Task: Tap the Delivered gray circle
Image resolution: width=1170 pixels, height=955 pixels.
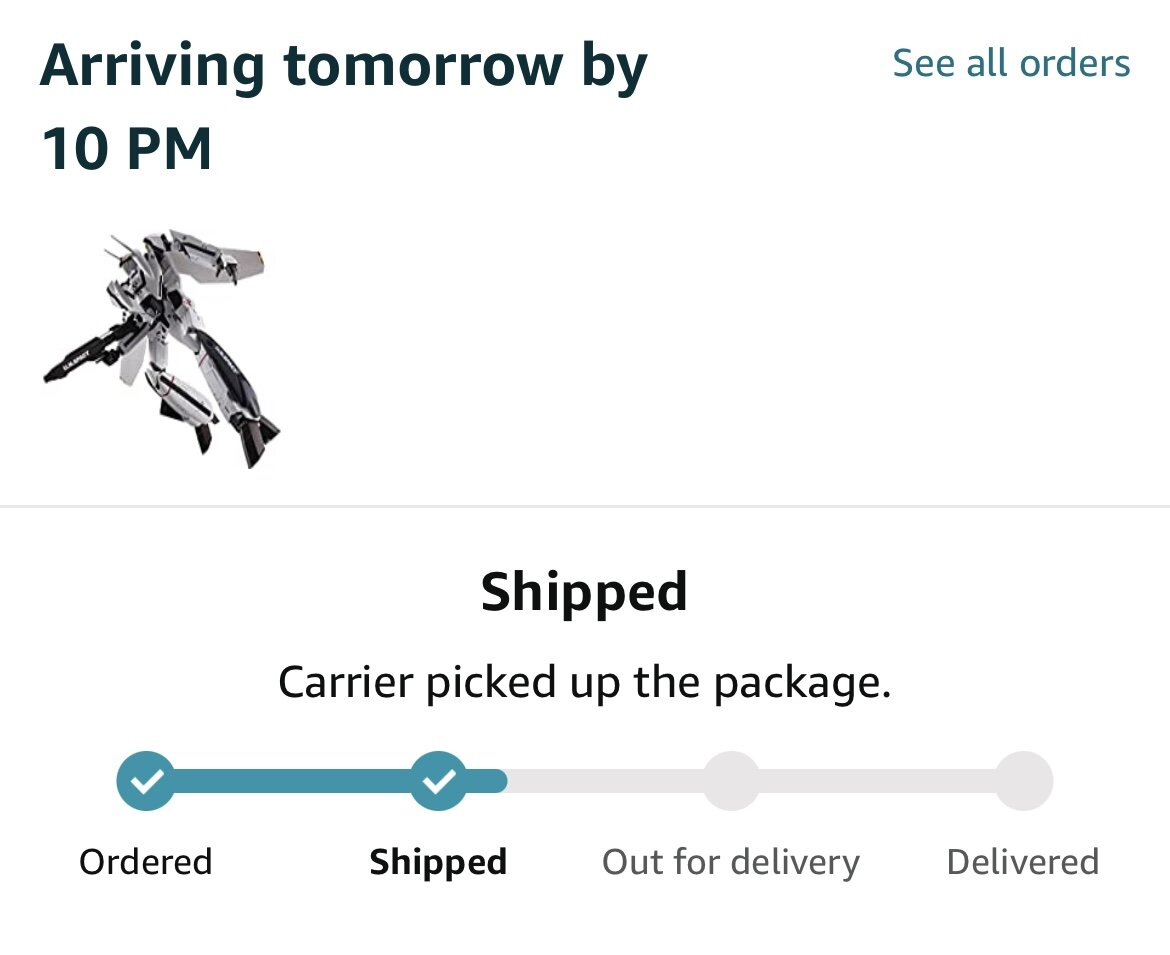Action: point(1024,780)
